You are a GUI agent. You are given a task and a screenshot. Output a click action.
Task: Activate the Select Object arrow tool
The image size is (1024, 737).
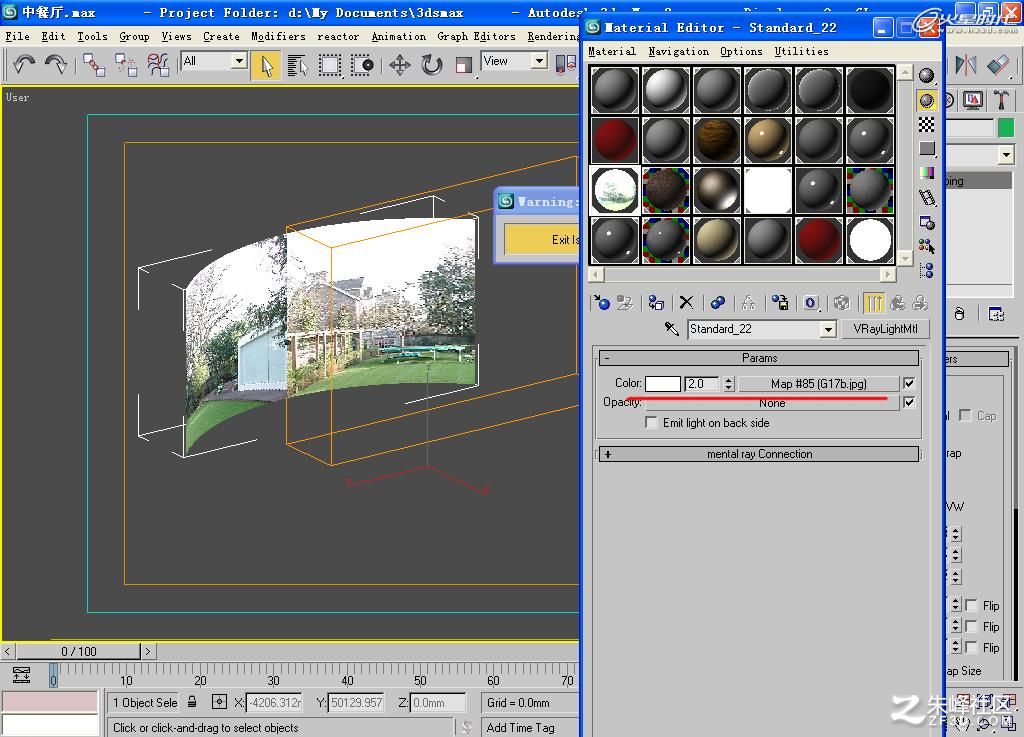pos(266,65)
